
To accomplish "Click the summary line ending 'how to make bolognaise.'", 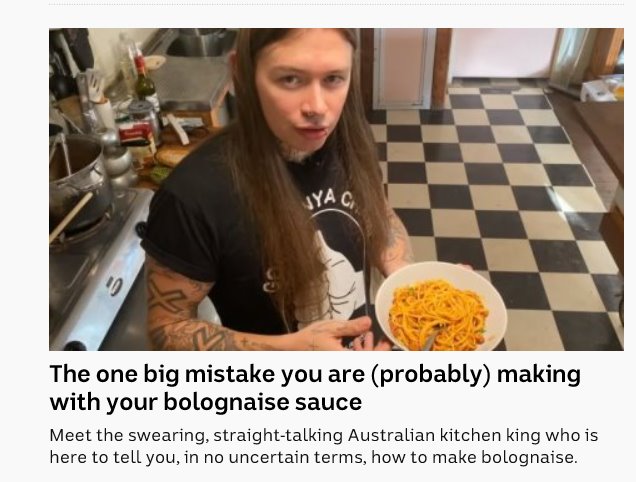I will pyautogui.click(x=313, y=457).
